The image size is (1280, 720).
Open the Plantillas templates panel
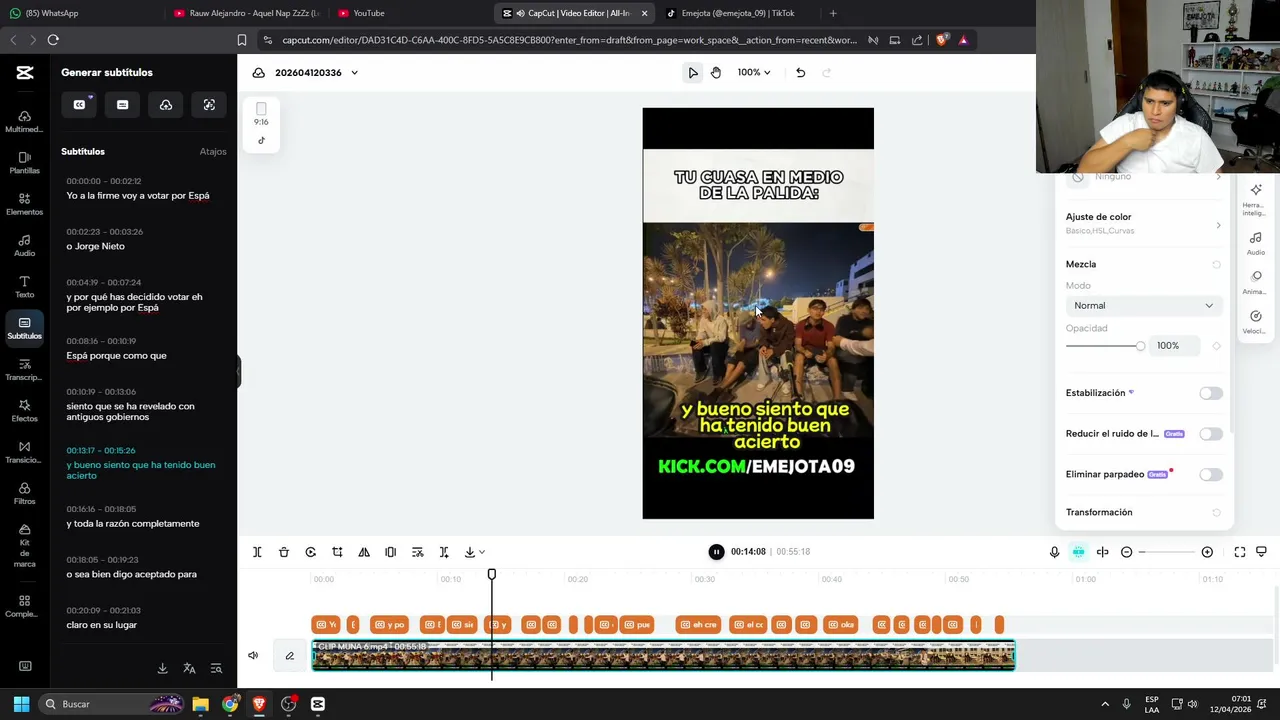pos(24,163)
